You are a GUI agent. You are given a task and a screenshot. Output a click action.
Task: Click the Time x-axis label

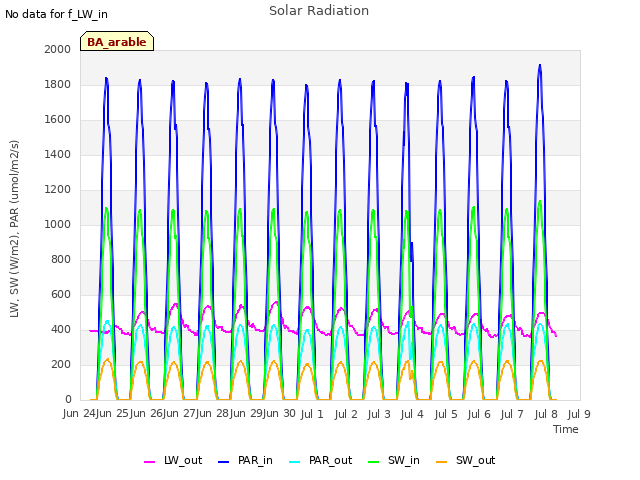[566, 429]
